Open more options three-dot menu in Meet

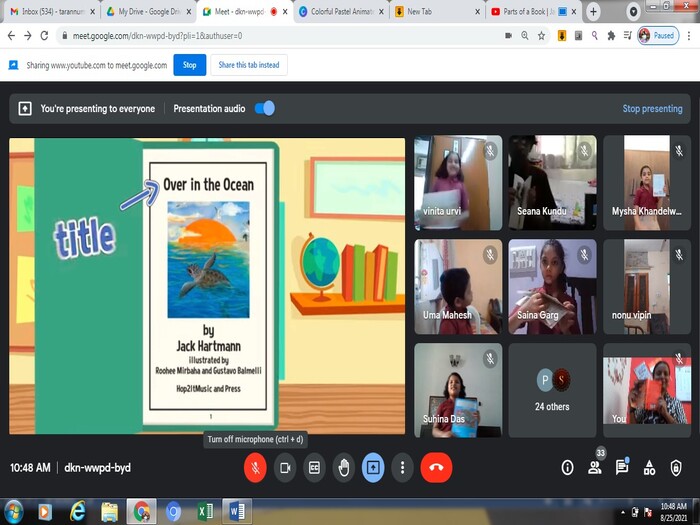[x=402, y=467]
